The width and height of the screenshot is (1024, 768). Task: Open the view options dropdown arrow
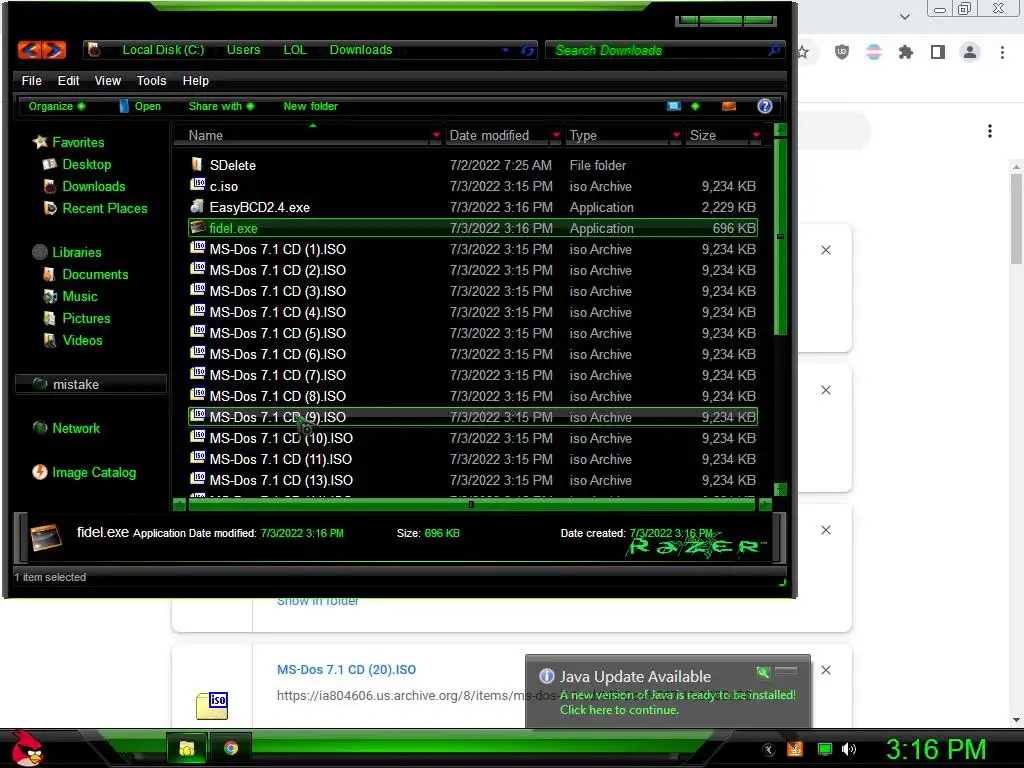[695, 106]
